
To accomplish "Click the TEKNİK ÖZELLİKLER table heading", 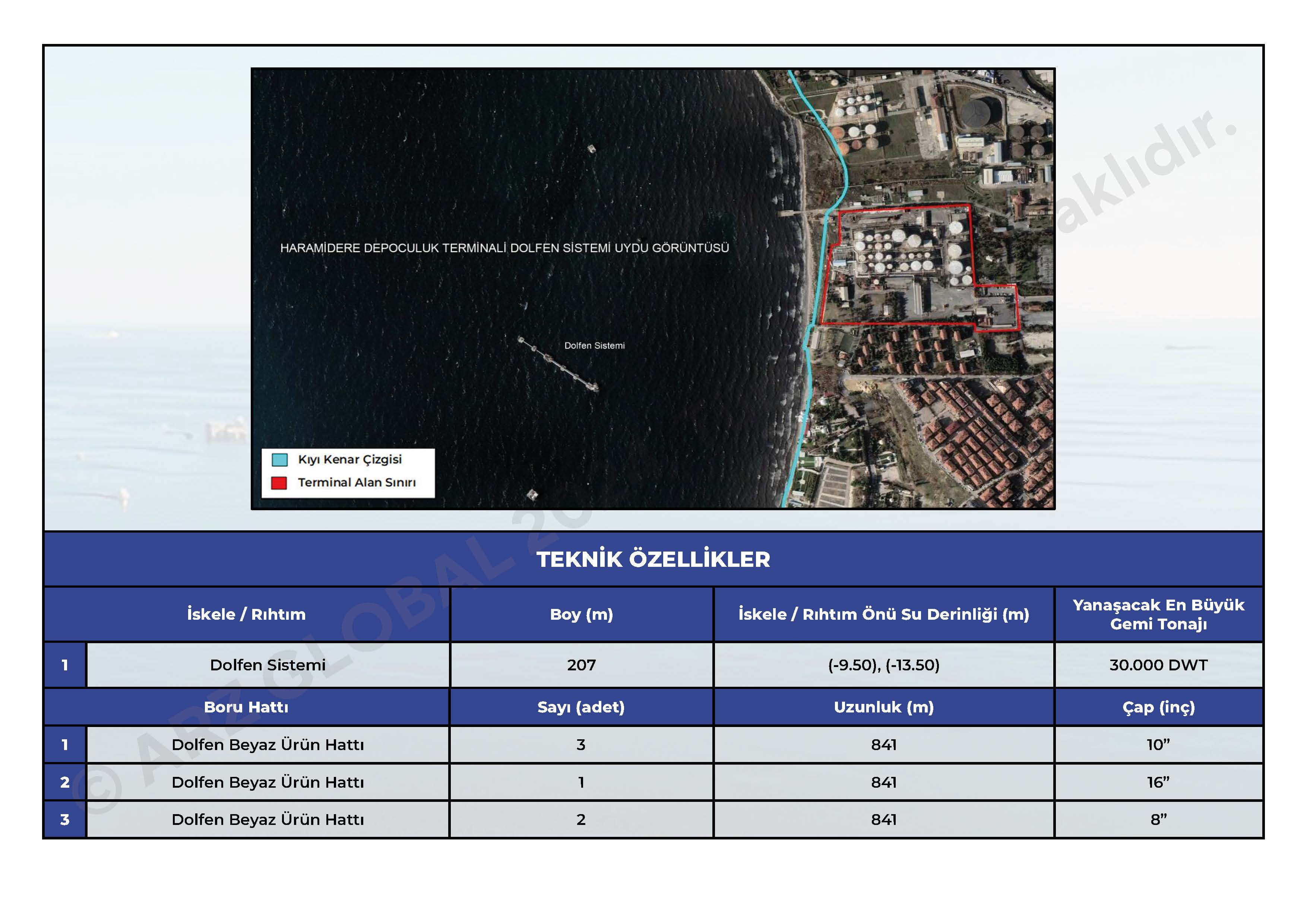I will [x=653, y=559].
